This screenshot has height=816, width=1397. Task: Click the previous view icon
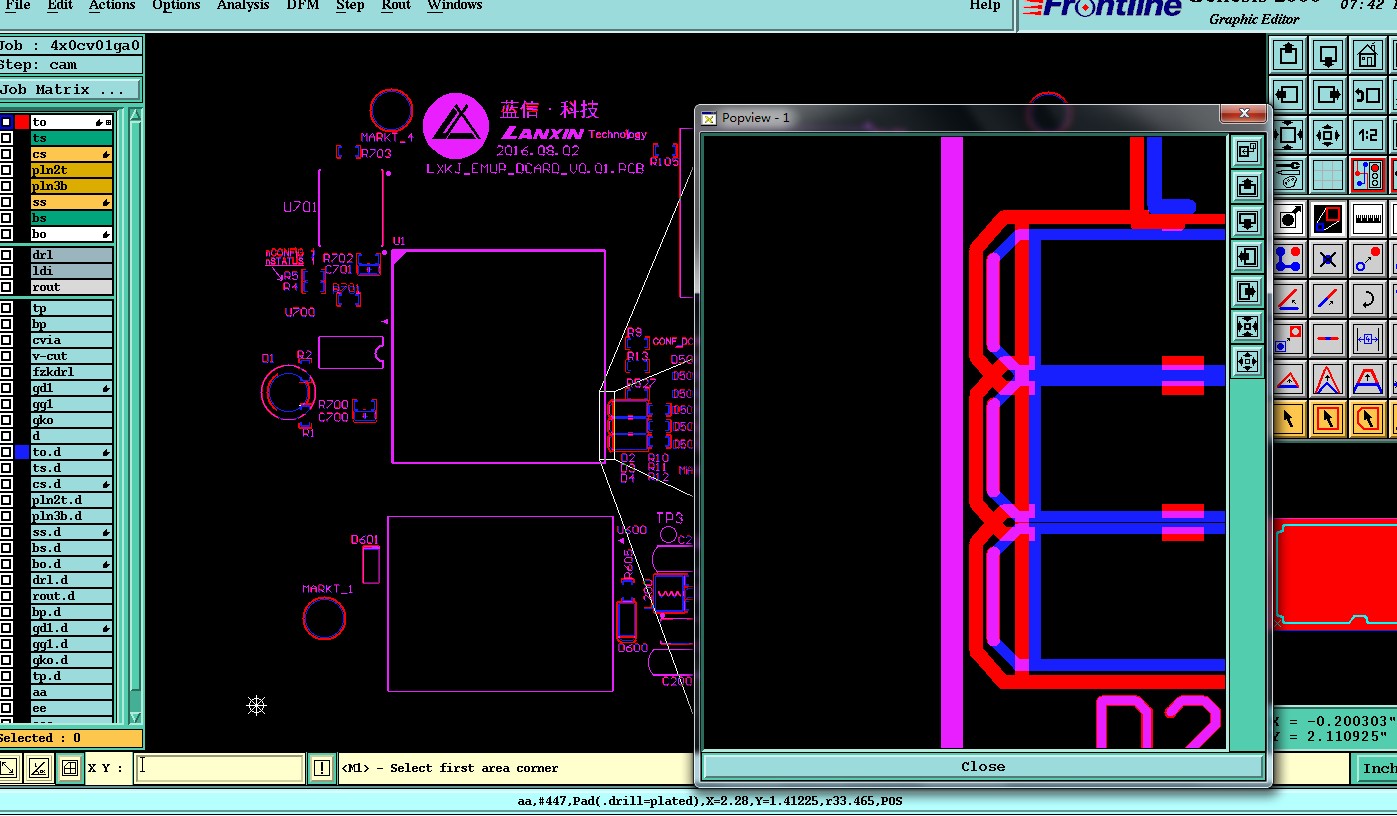[x=1367, y=95]
